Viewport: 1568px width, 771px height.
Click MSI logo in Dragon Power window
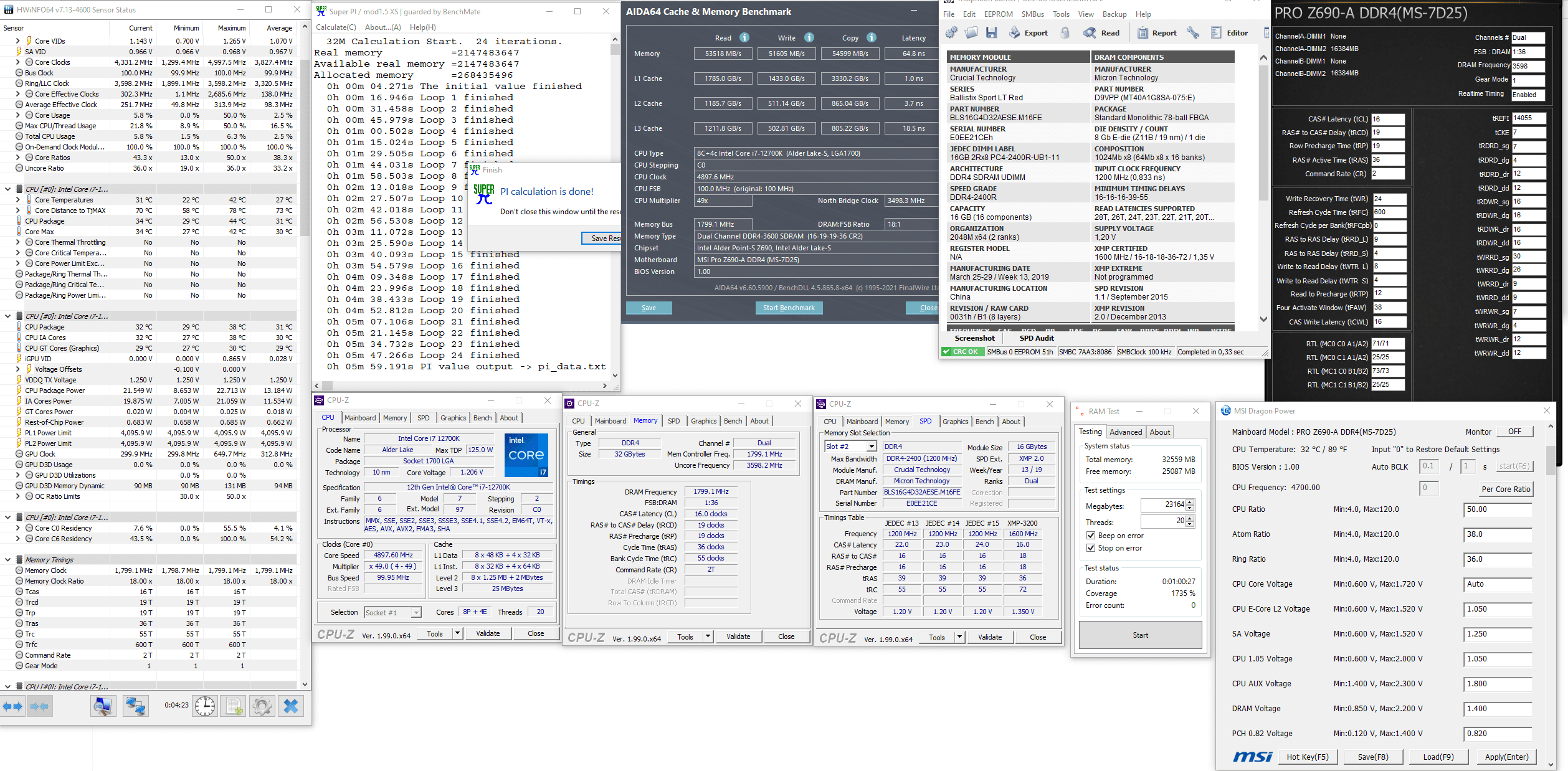(1253, 757)
